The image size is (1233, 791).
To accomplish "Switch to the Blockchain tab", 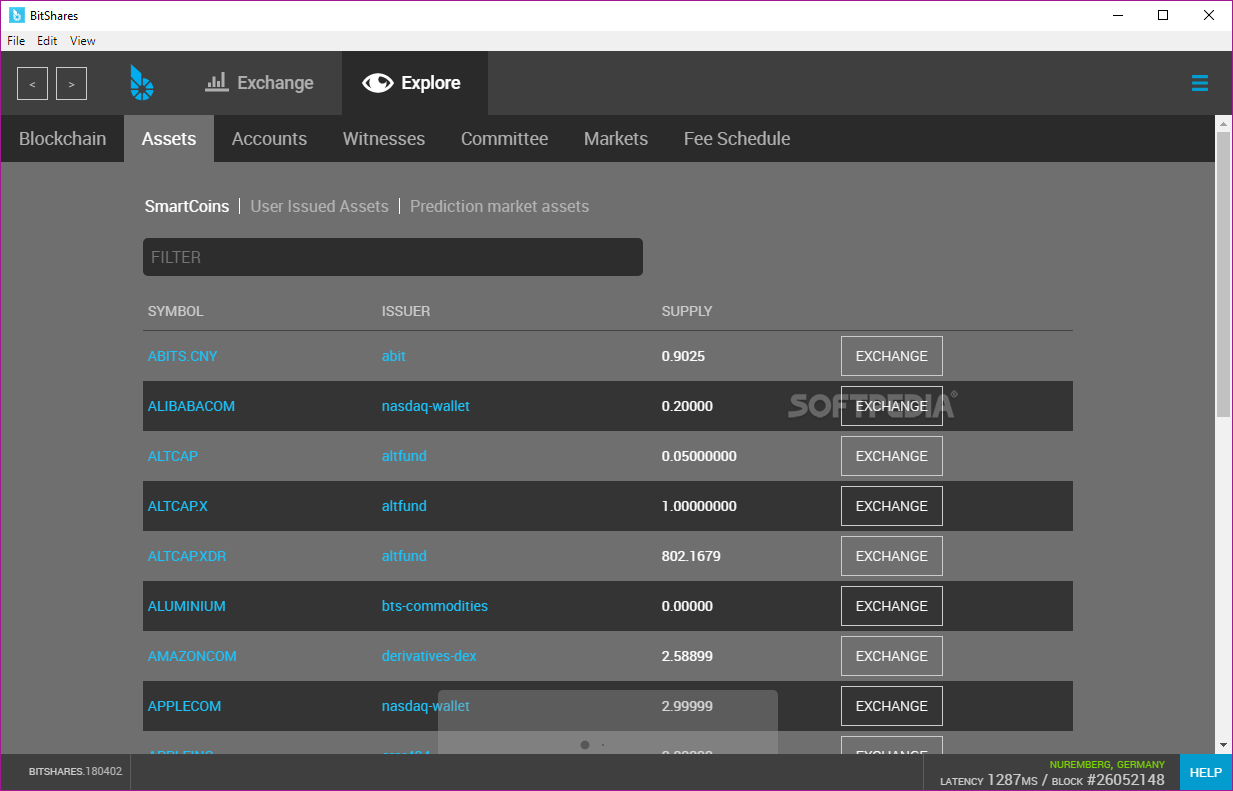I will point(62,139).
